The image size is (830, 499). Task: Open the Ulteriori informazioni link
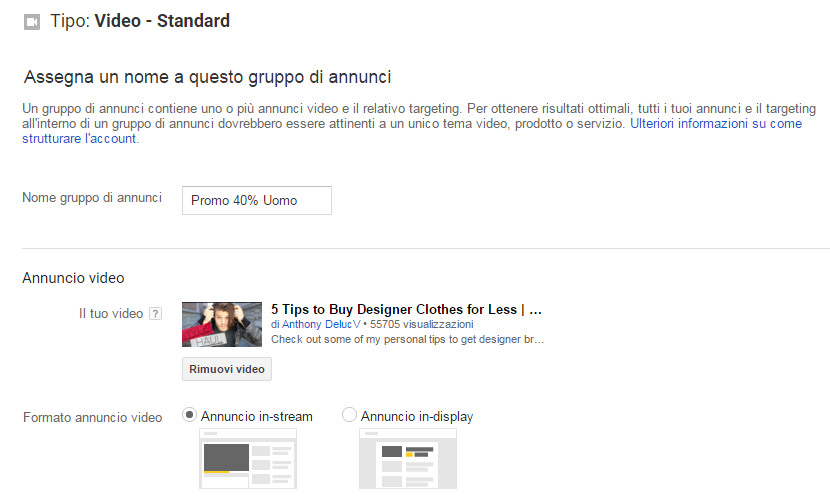click(715, 123)
